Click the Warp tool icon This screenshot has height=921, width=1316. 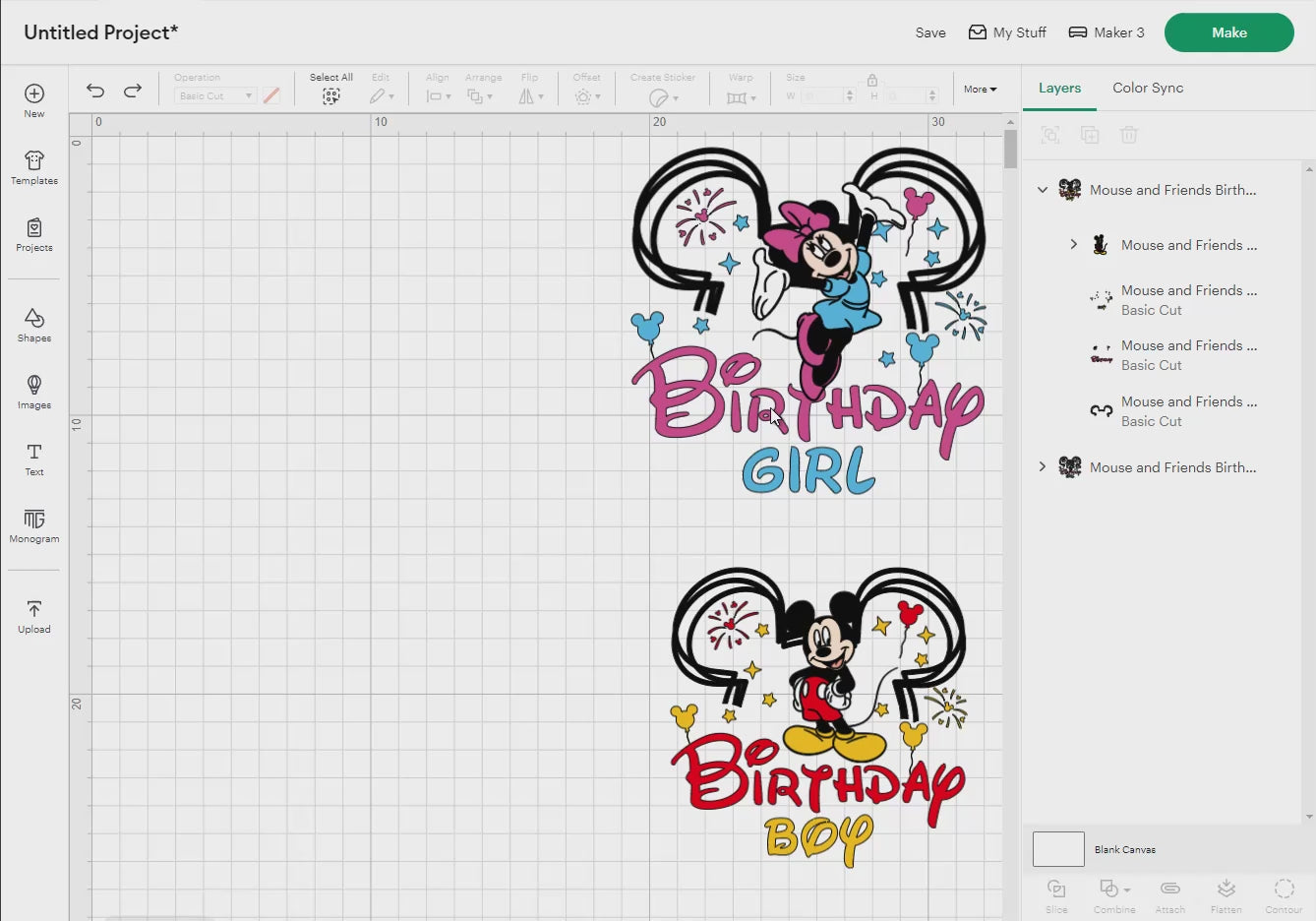click(x=737, y=97)
